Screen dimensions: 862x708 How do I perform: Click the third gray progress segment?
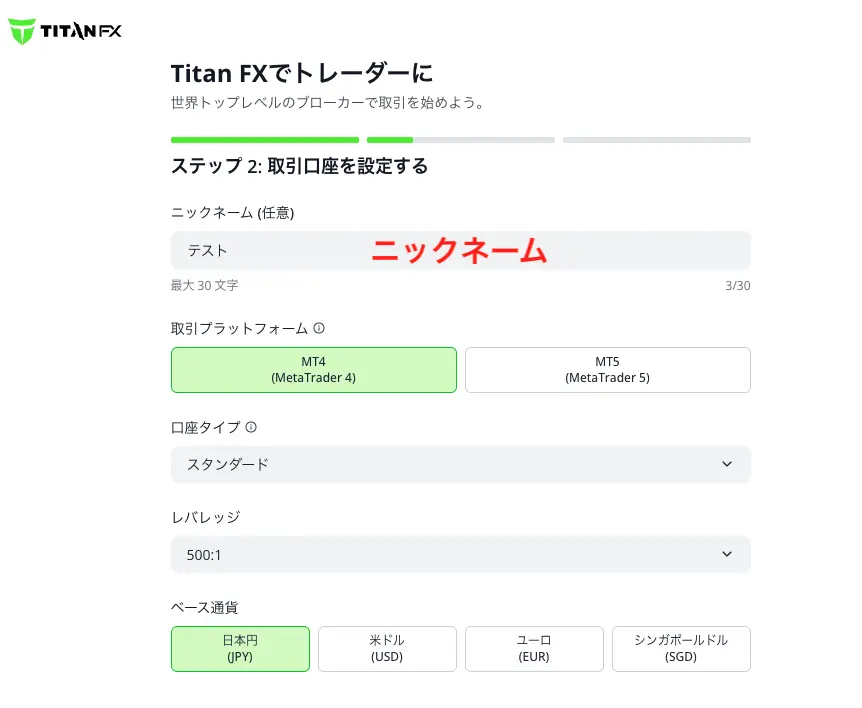656,140
